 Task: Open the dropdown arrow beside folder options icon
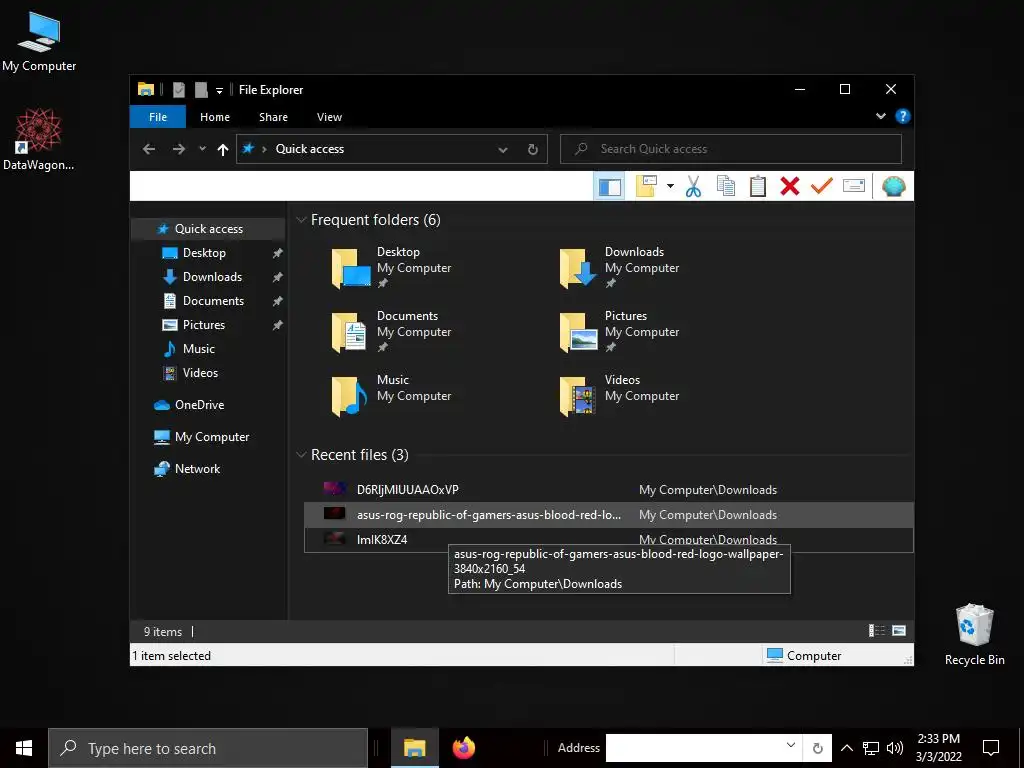click(670, 186)
